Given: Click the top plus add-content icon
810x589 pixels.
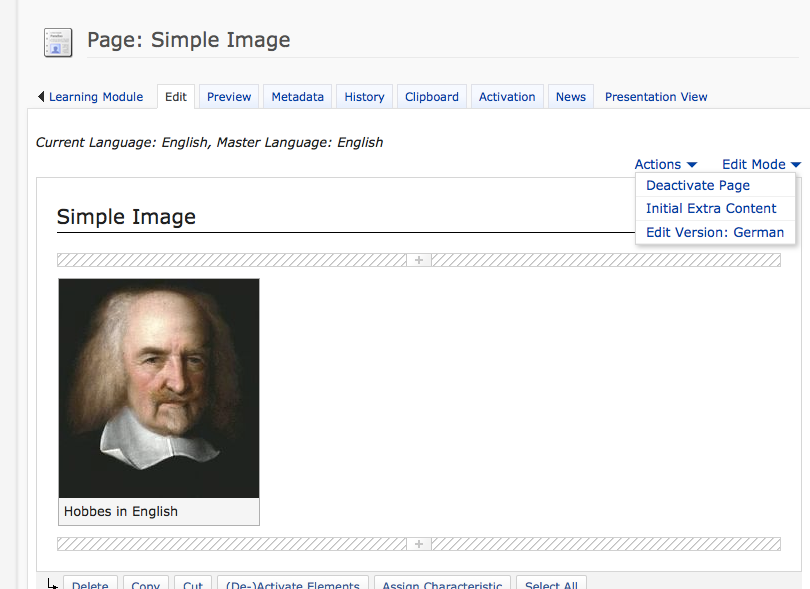Looking at the screenshot, I should click(419, 260).
